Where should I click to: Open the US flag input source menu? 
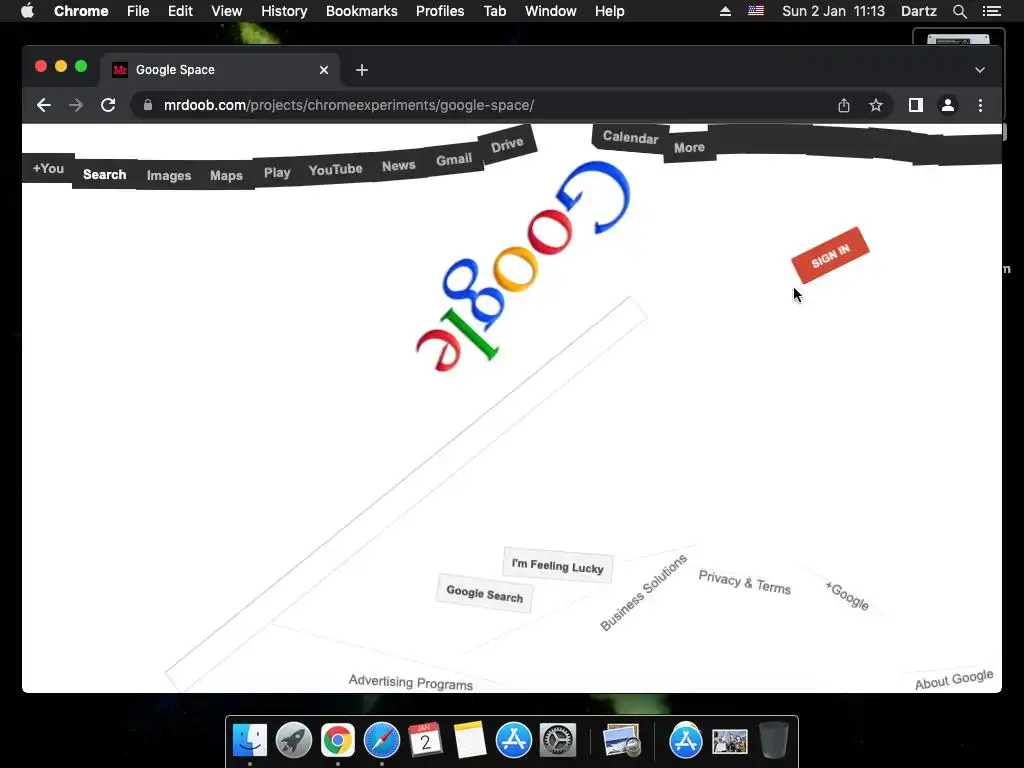click(756, 11)
